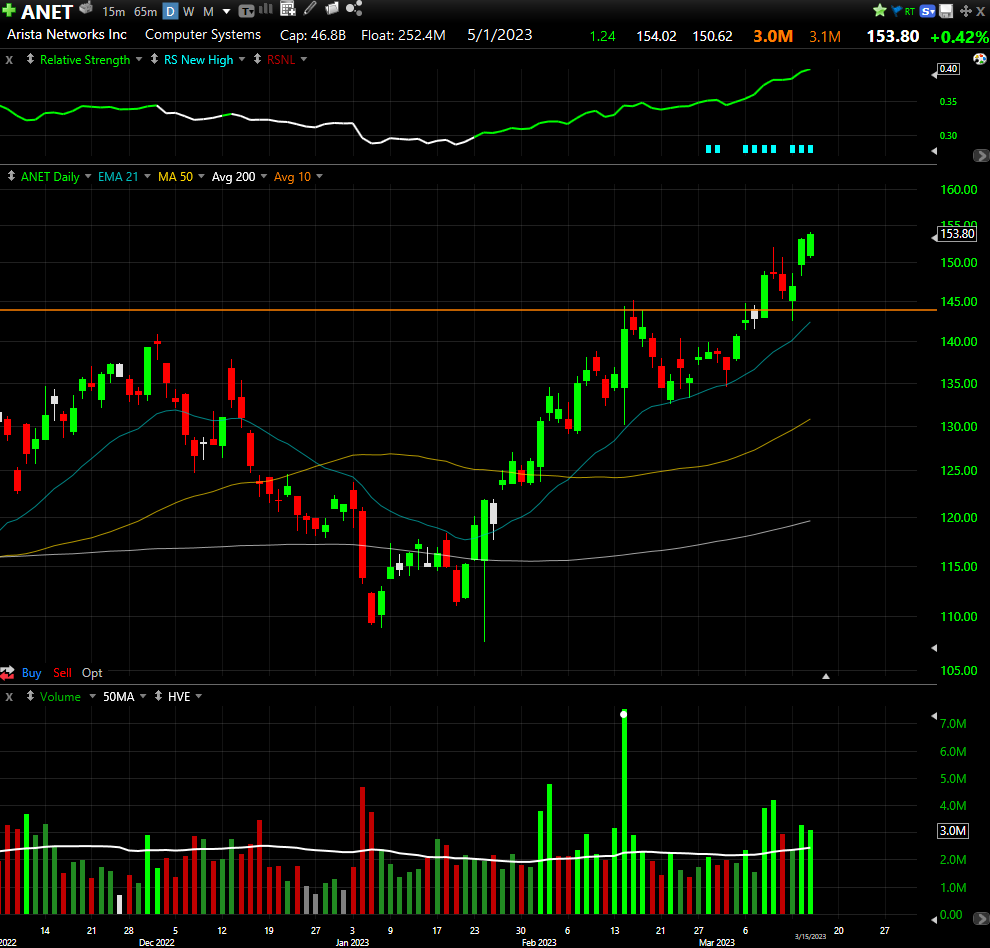Image resolution: width=990 pixels, height=948 pixels.
Task: Click the scroll arrow at bottom-right of volume pane
Action: click(x=981, y=918)
